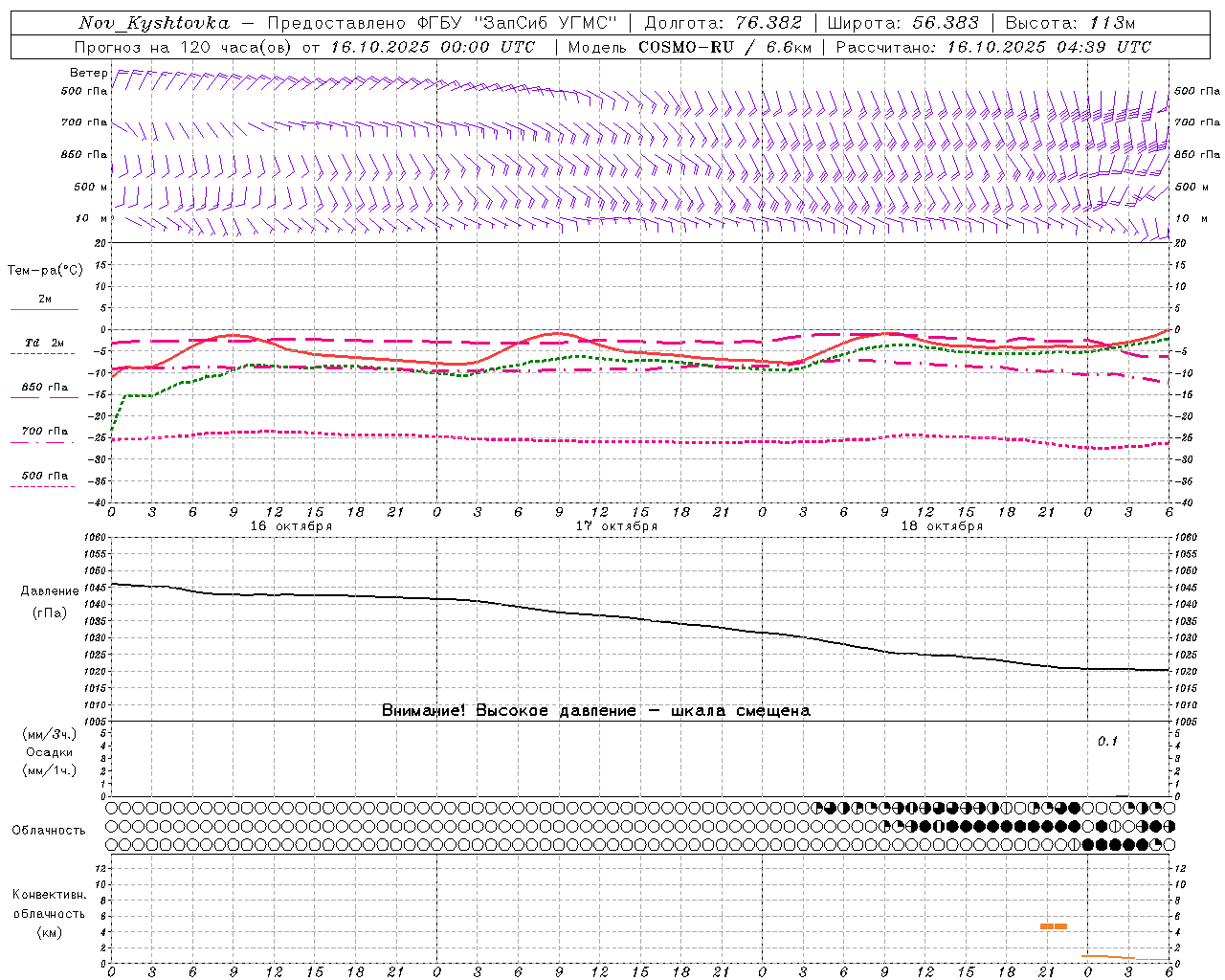Select the "Конвективн." convective cloud label
The height and width of the screenshot is (980, 1225).
pyautogui.click(x=49, y=895)
